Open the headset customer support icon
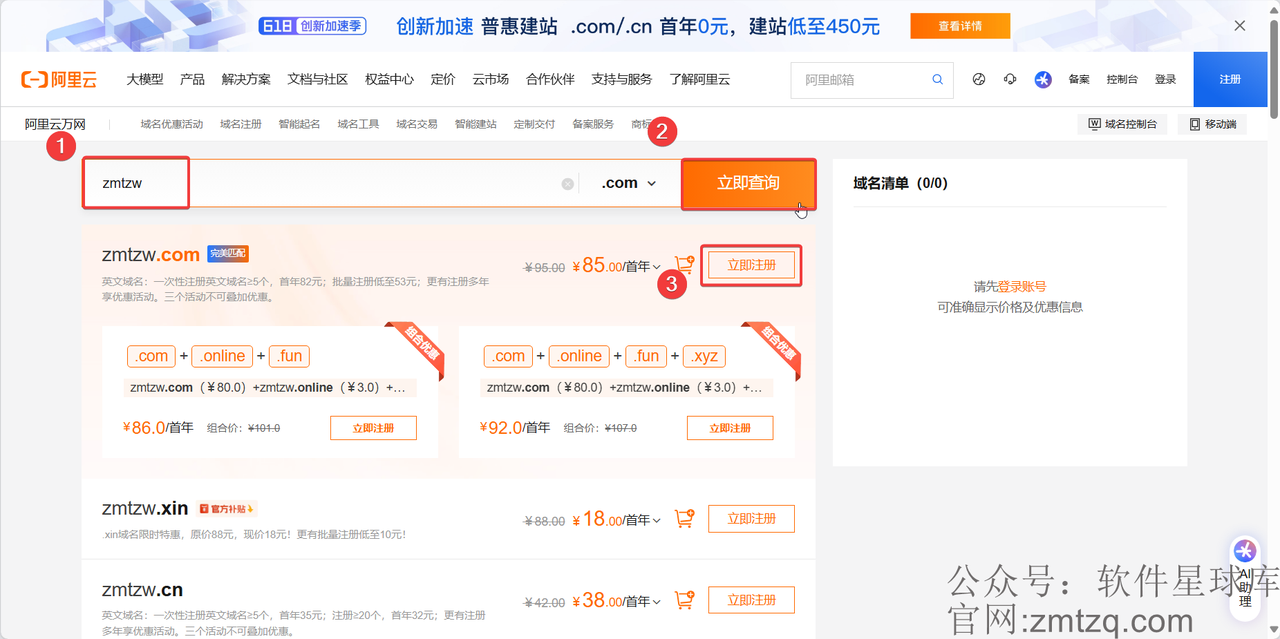 tap(1010, 79)
